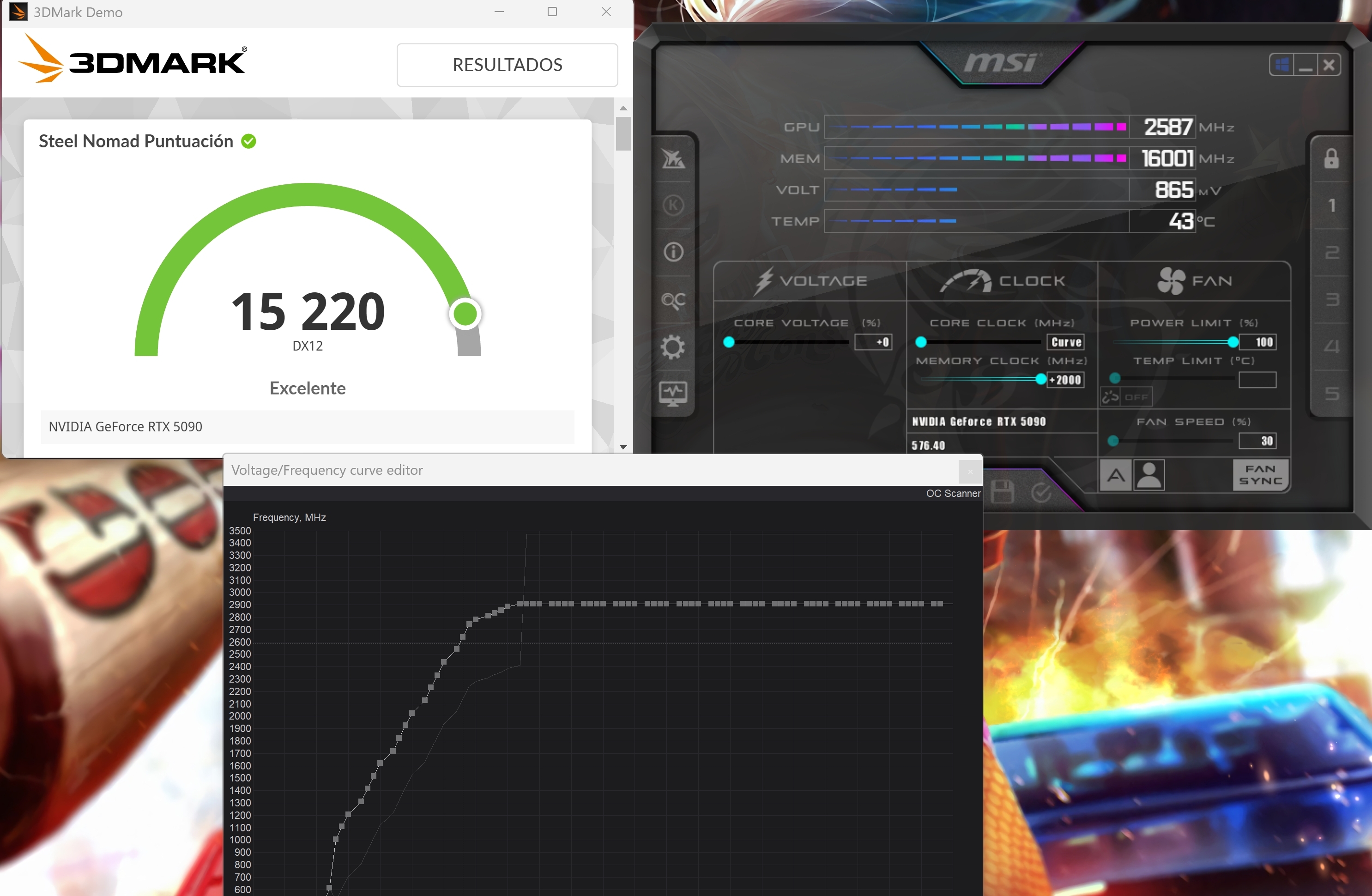
Task: Enable auto fan mode A button
Action: pos(1116,476)
